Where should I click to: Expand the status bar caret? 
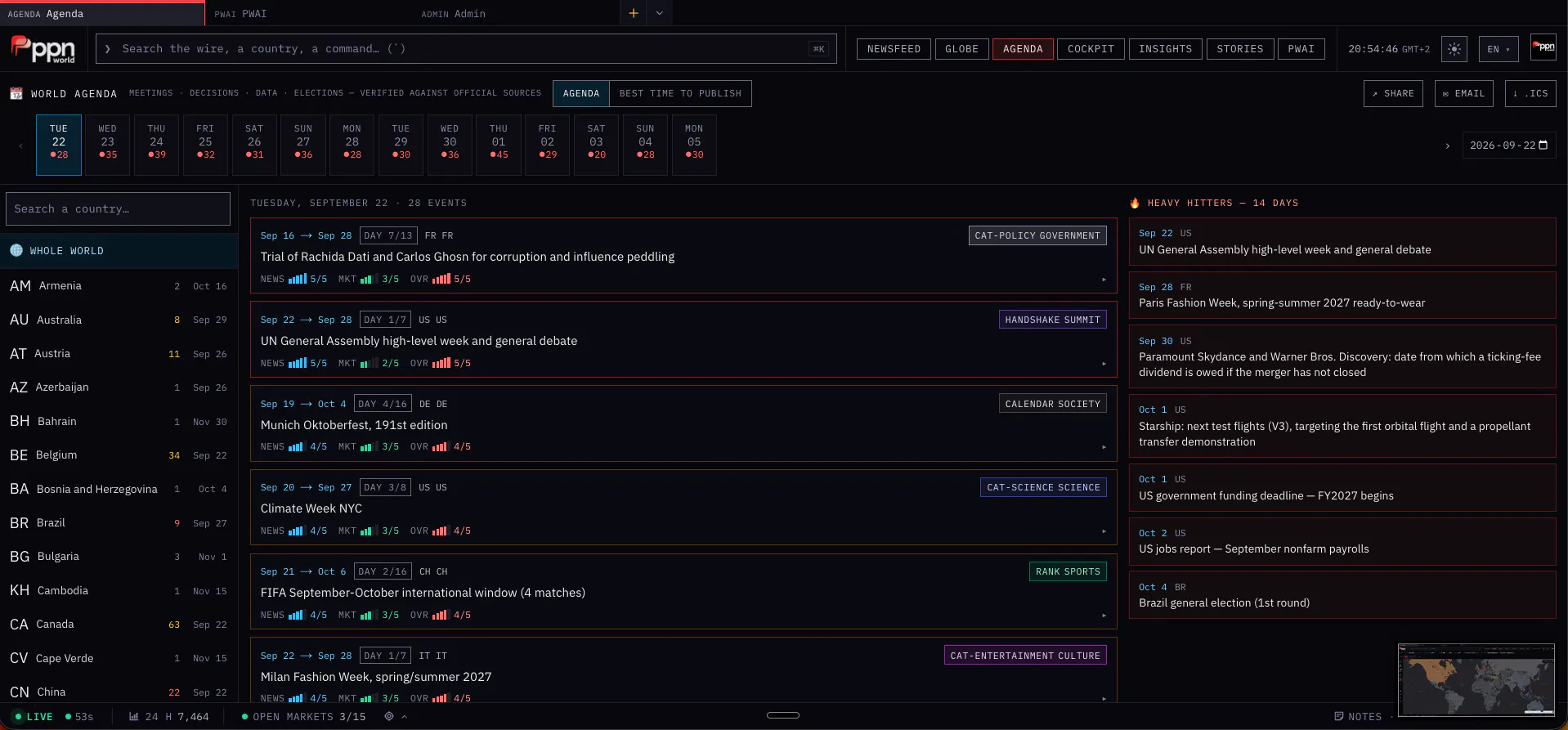(404, 716)
